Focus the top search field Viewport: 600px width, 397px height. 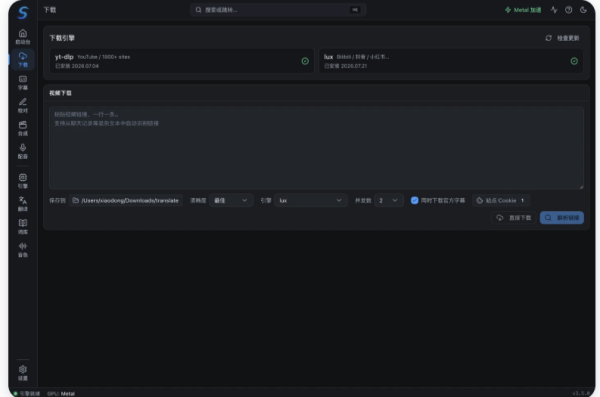278,10
